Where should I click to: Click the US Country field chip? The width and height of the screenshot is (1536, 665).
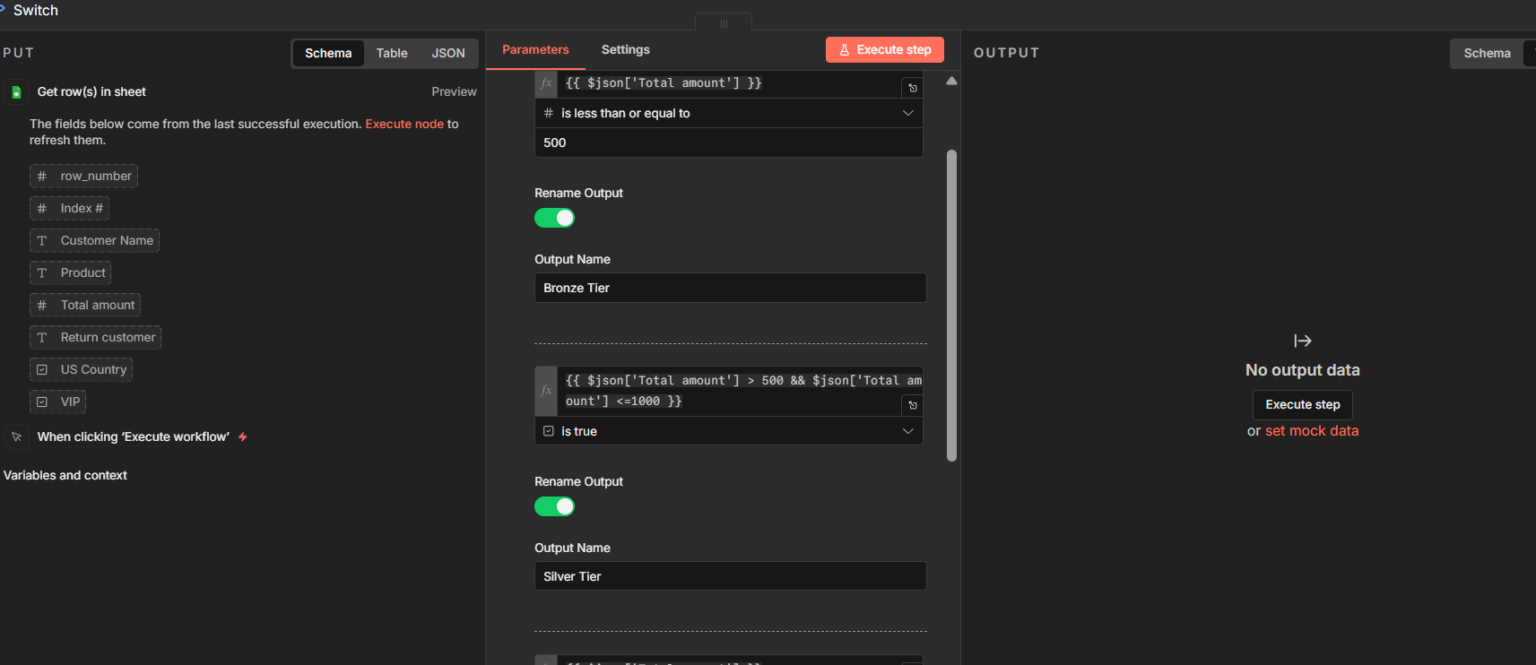[81, 370]
